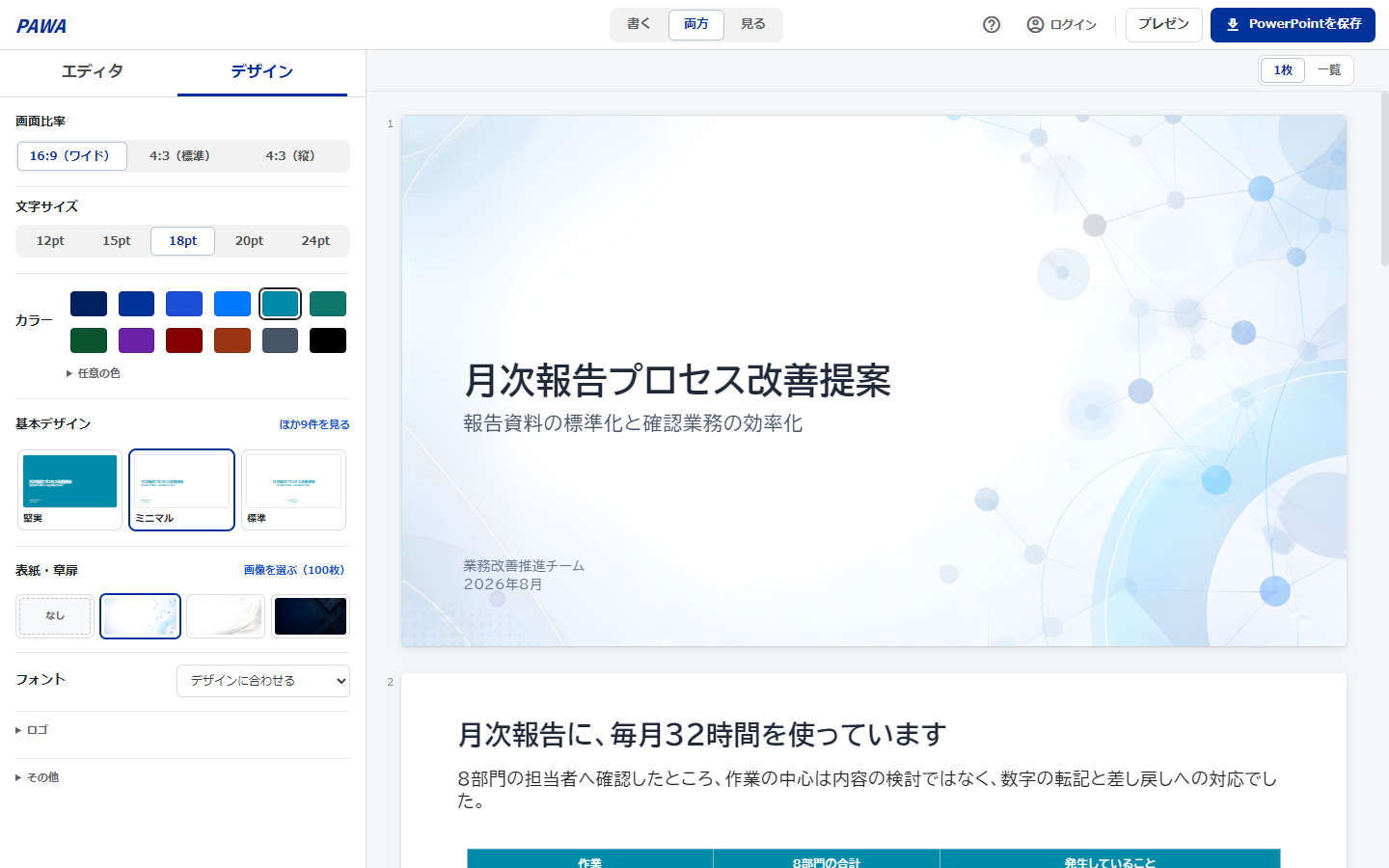Set font size to 15pt
This screenshot has height=868, width=1389.
click(117, 241)
